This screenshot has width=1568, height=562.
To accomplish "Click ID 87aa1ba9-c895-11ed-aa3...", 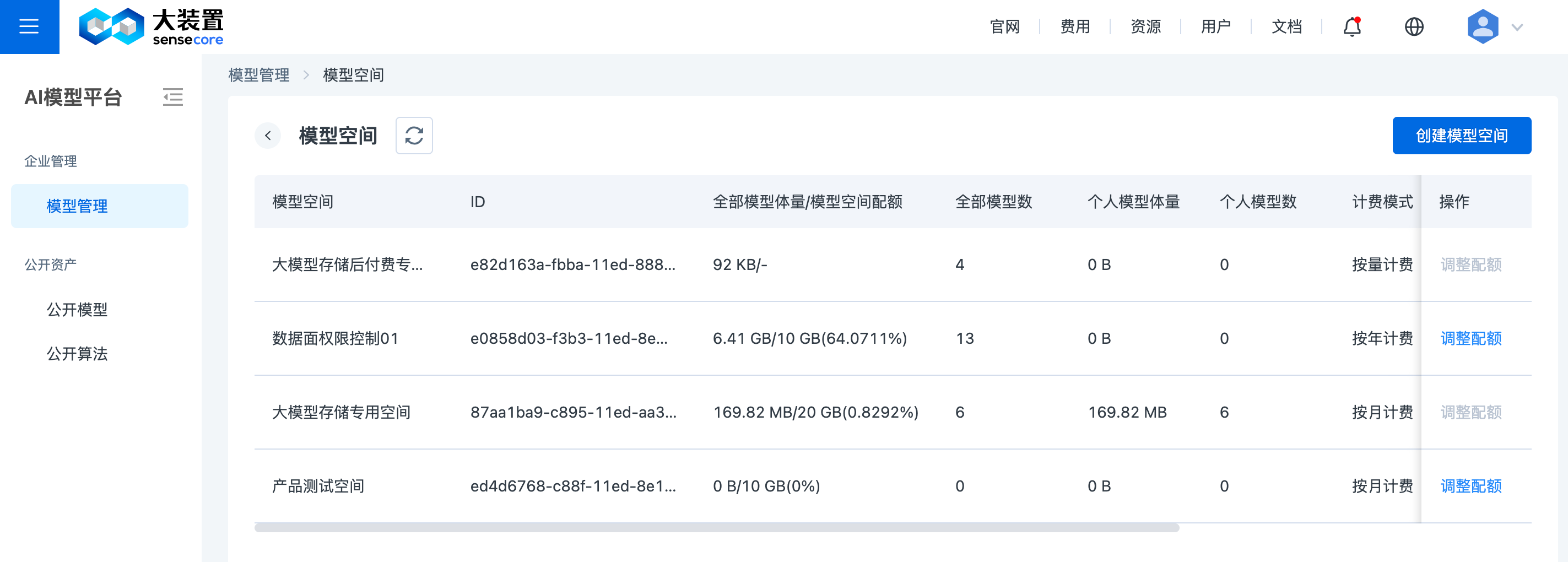I will 574,412.
